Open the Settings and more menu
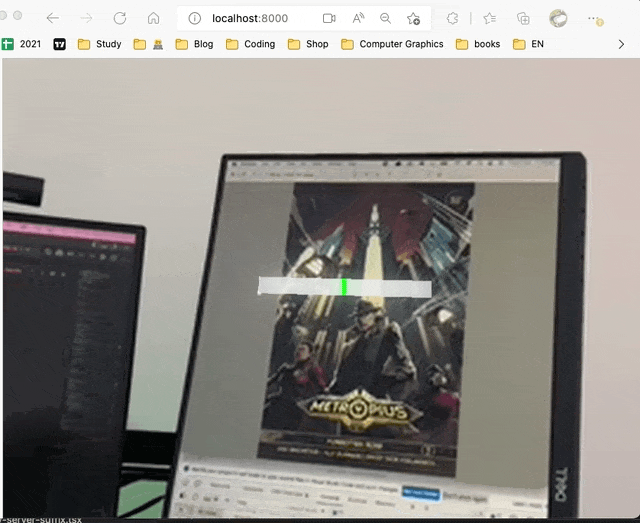The image size is (640, 523). [594, 18]
